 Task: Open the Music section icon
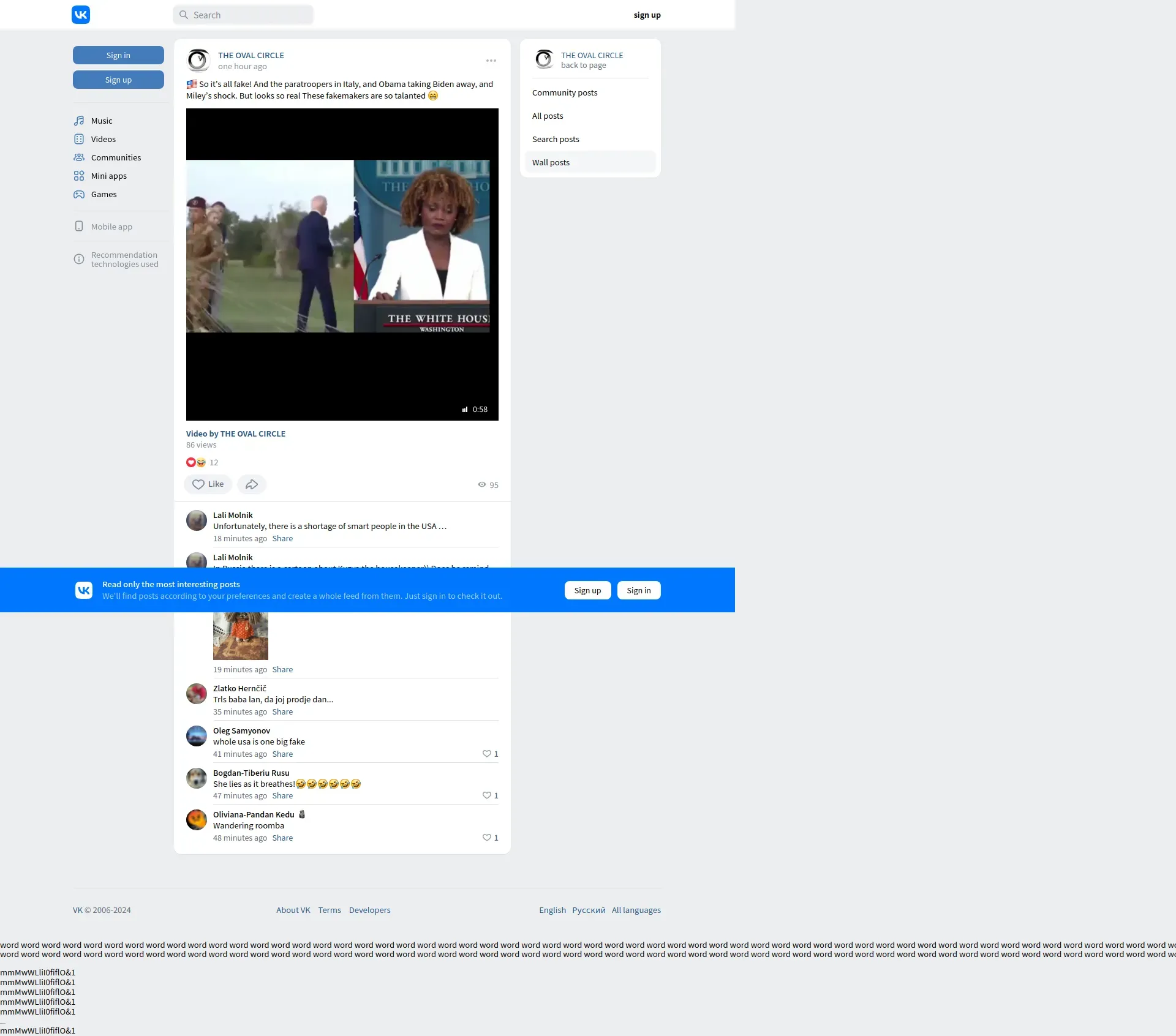pos(79,121)
